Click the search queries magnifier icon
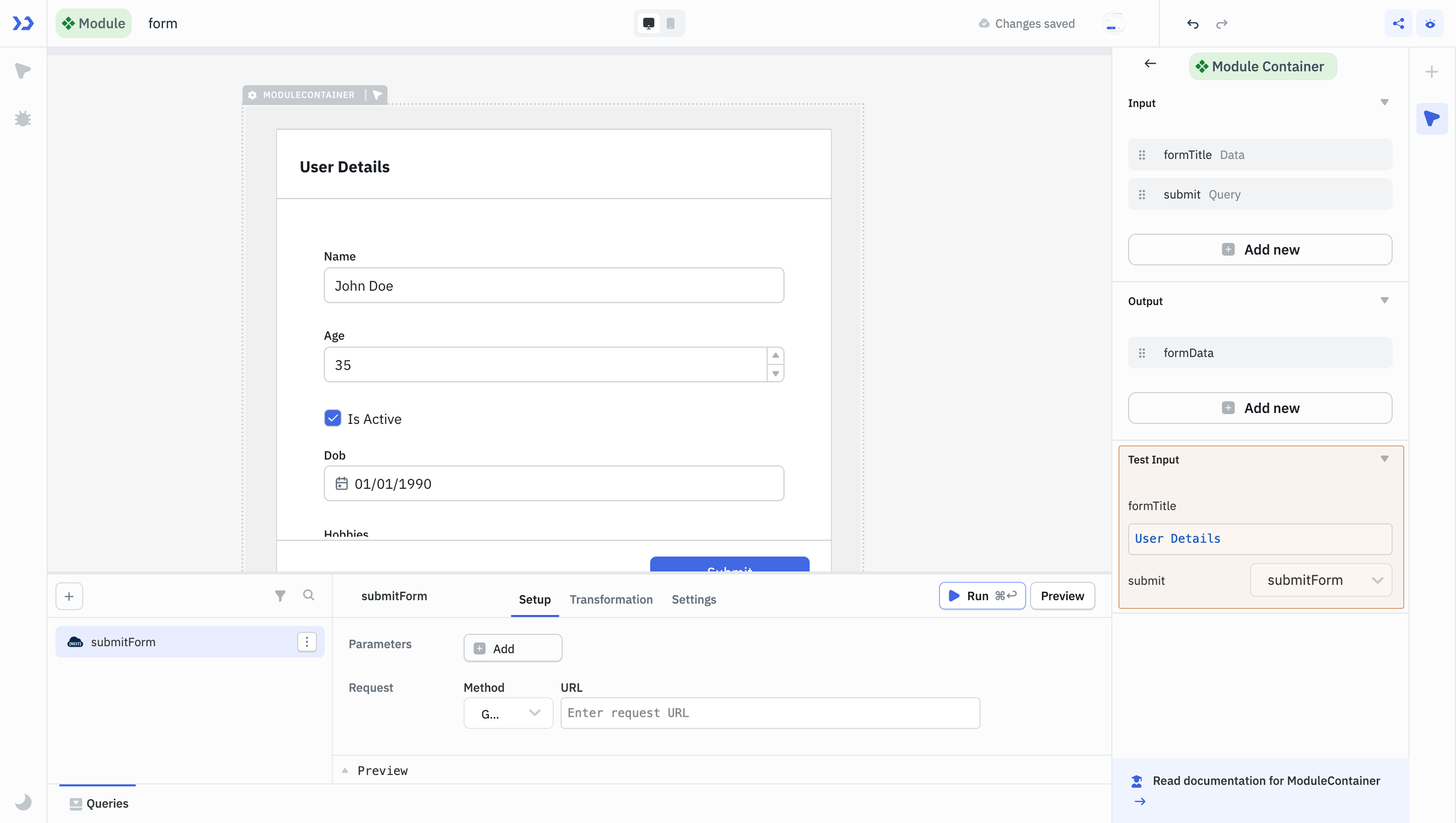 click(x=308, y=595)
